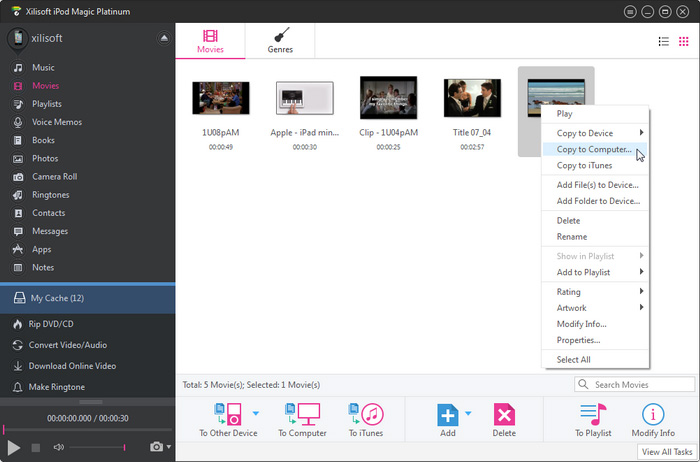
Task: Choose Copy to iTunes menu item
Action: [x=594, y=165]
